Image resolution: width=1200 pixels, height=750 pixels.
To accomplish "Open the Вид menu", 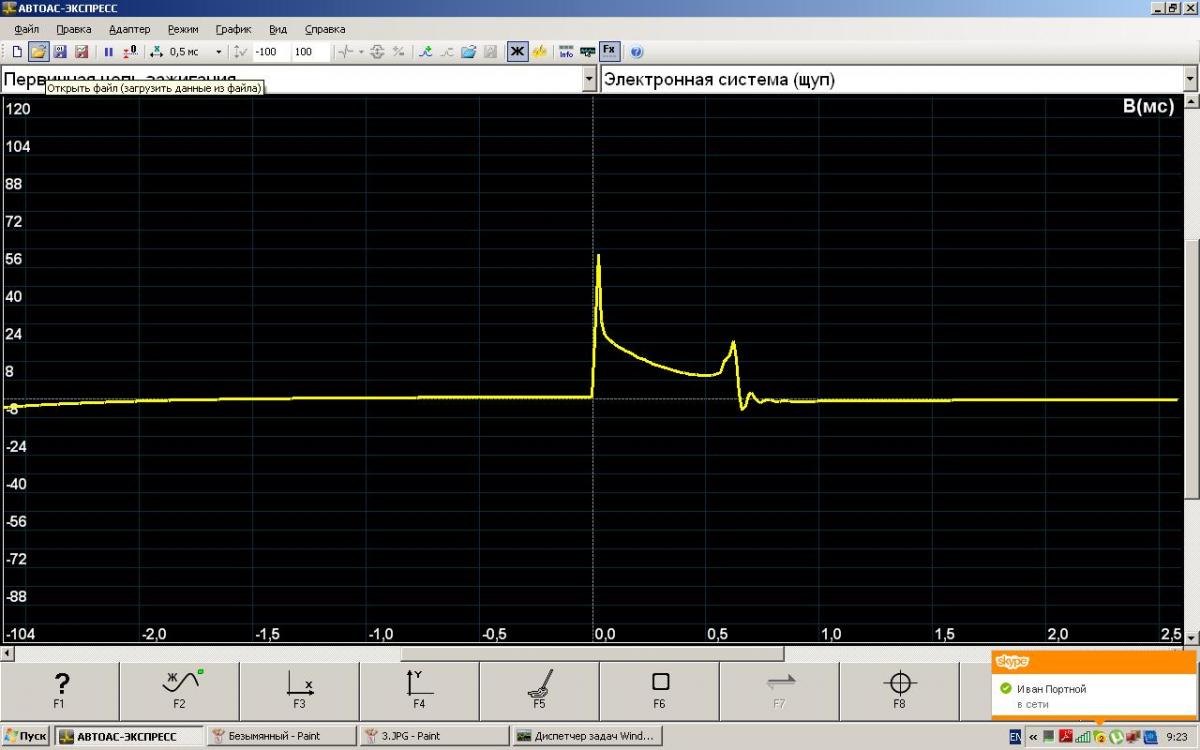I will tap(279, 29).
